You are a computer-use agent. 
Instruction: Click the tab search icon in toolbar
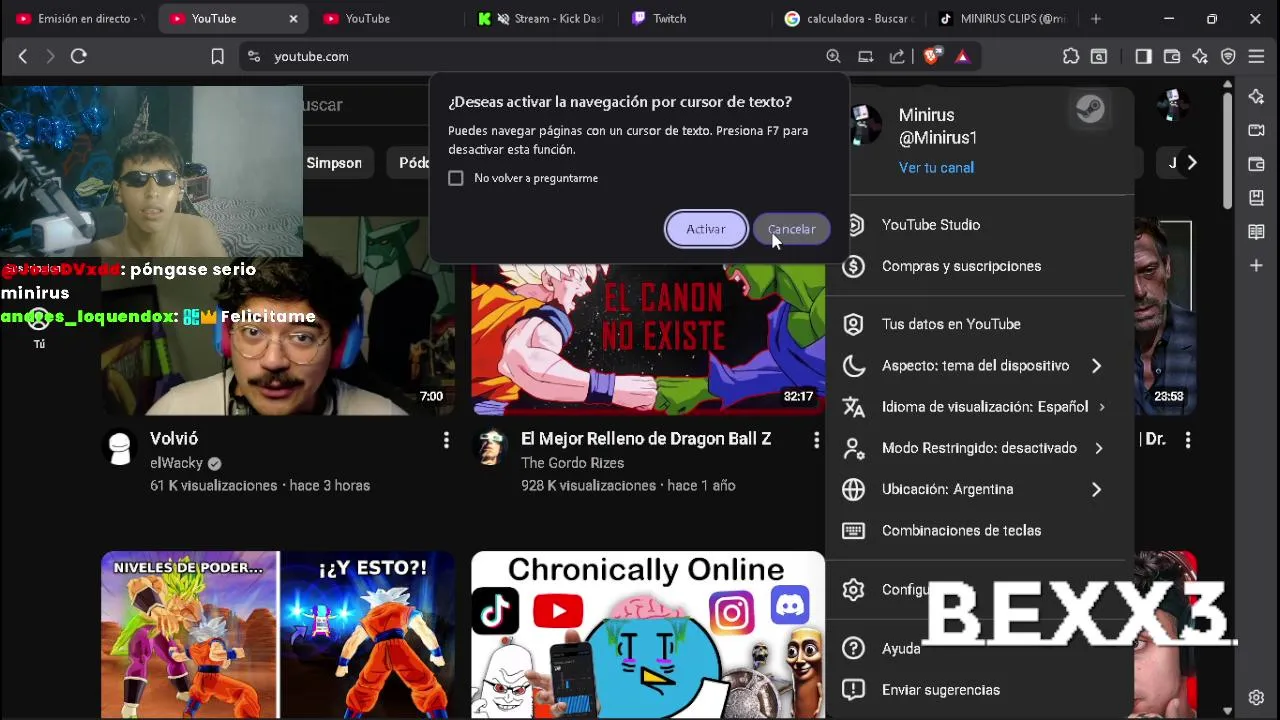1099,57
